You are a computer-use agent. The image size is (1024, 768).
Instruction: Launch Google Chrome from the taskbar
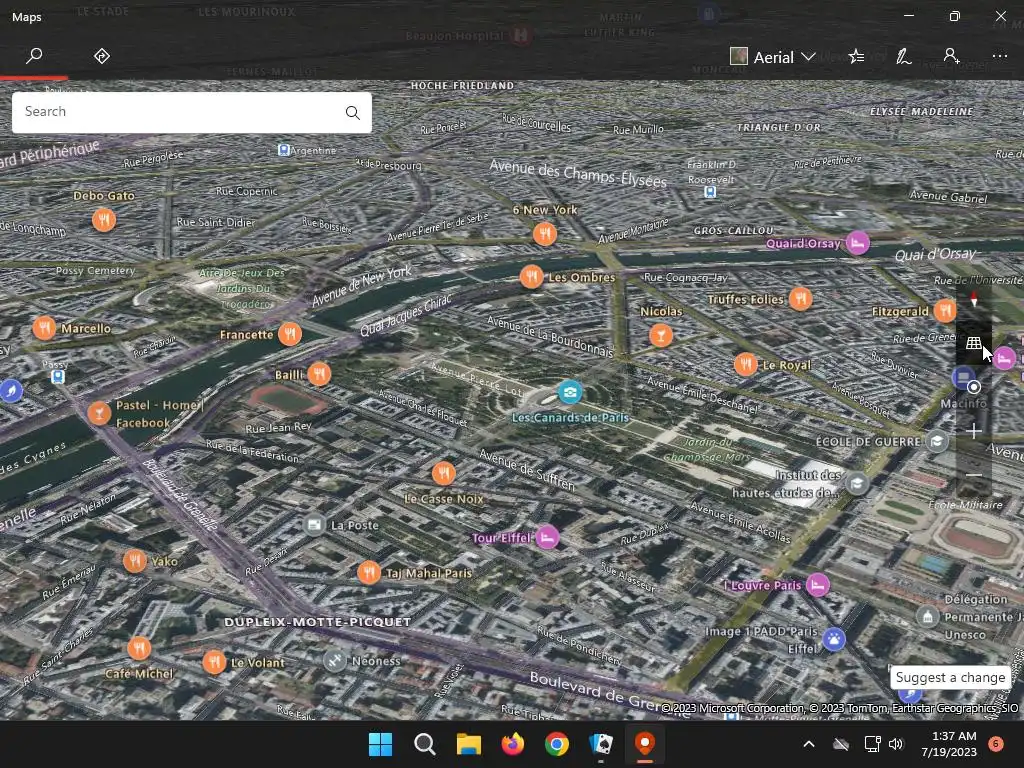(x=557, y=744)
